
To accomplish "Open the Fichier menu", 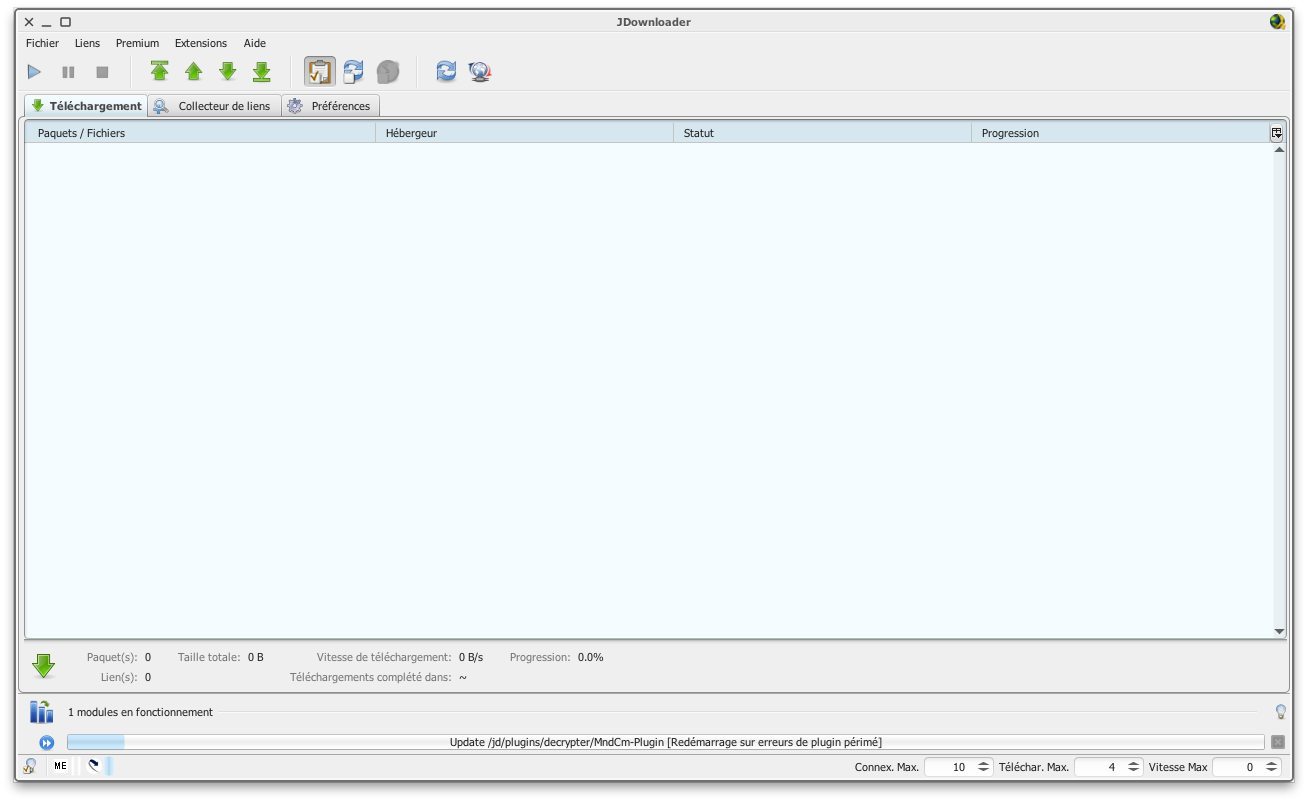I will click(42, 43).
